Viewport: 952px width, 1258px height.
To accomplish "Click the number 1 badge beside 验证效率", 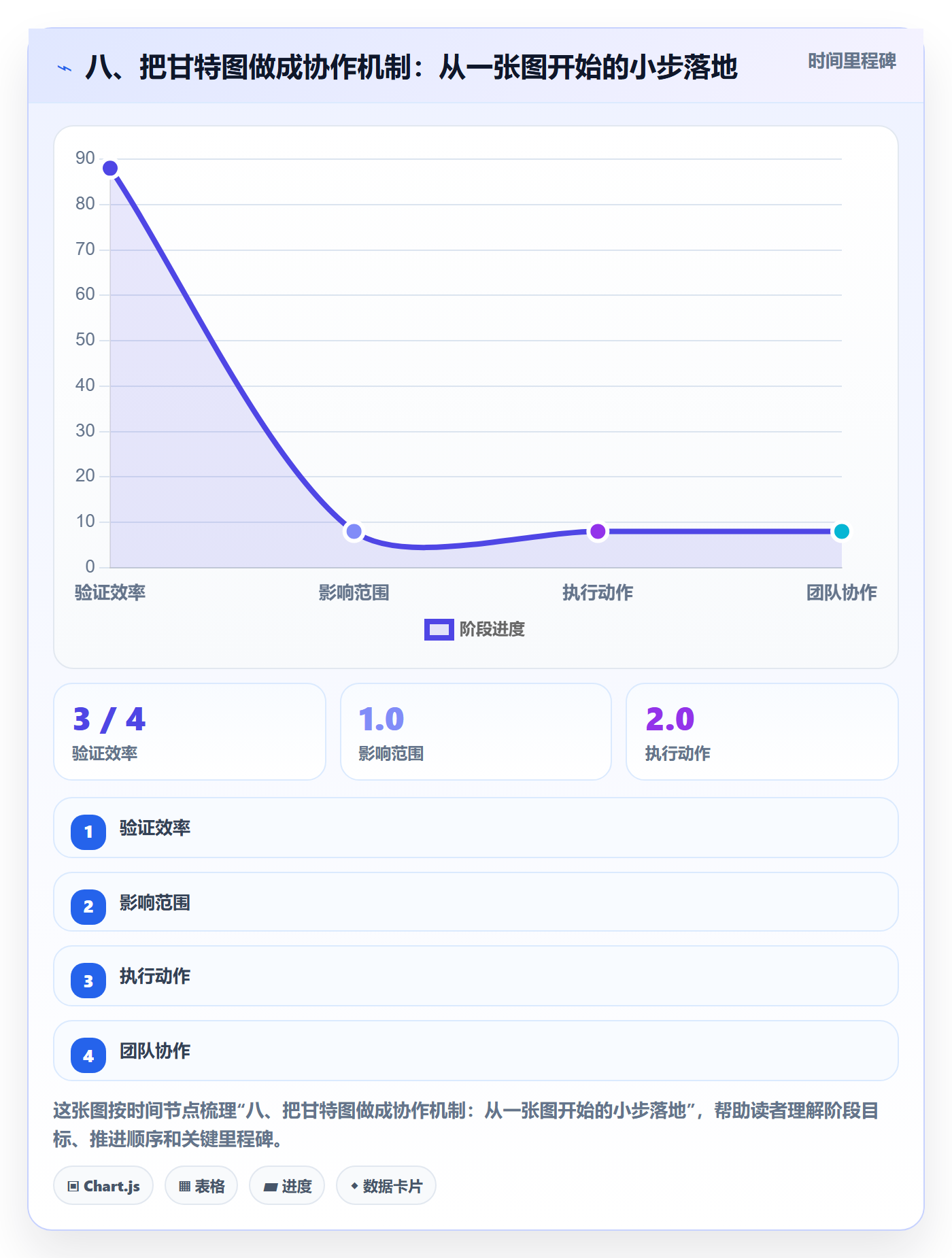I will (x=88, y=832).
